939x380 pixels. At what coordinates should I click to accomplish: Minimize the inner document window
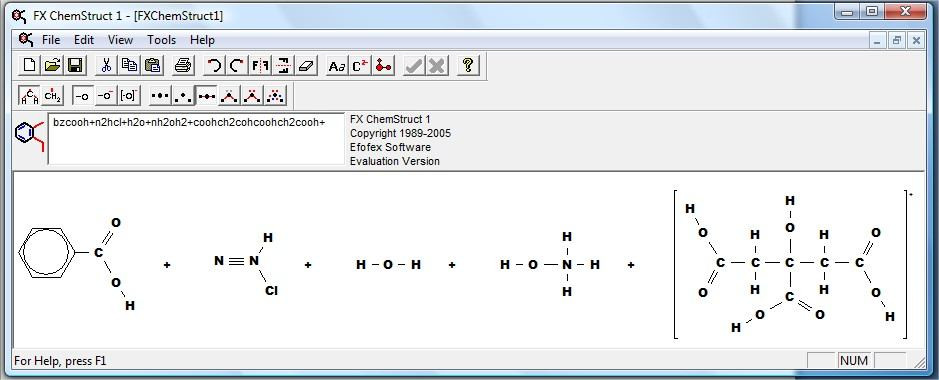(x=878, y=41)
